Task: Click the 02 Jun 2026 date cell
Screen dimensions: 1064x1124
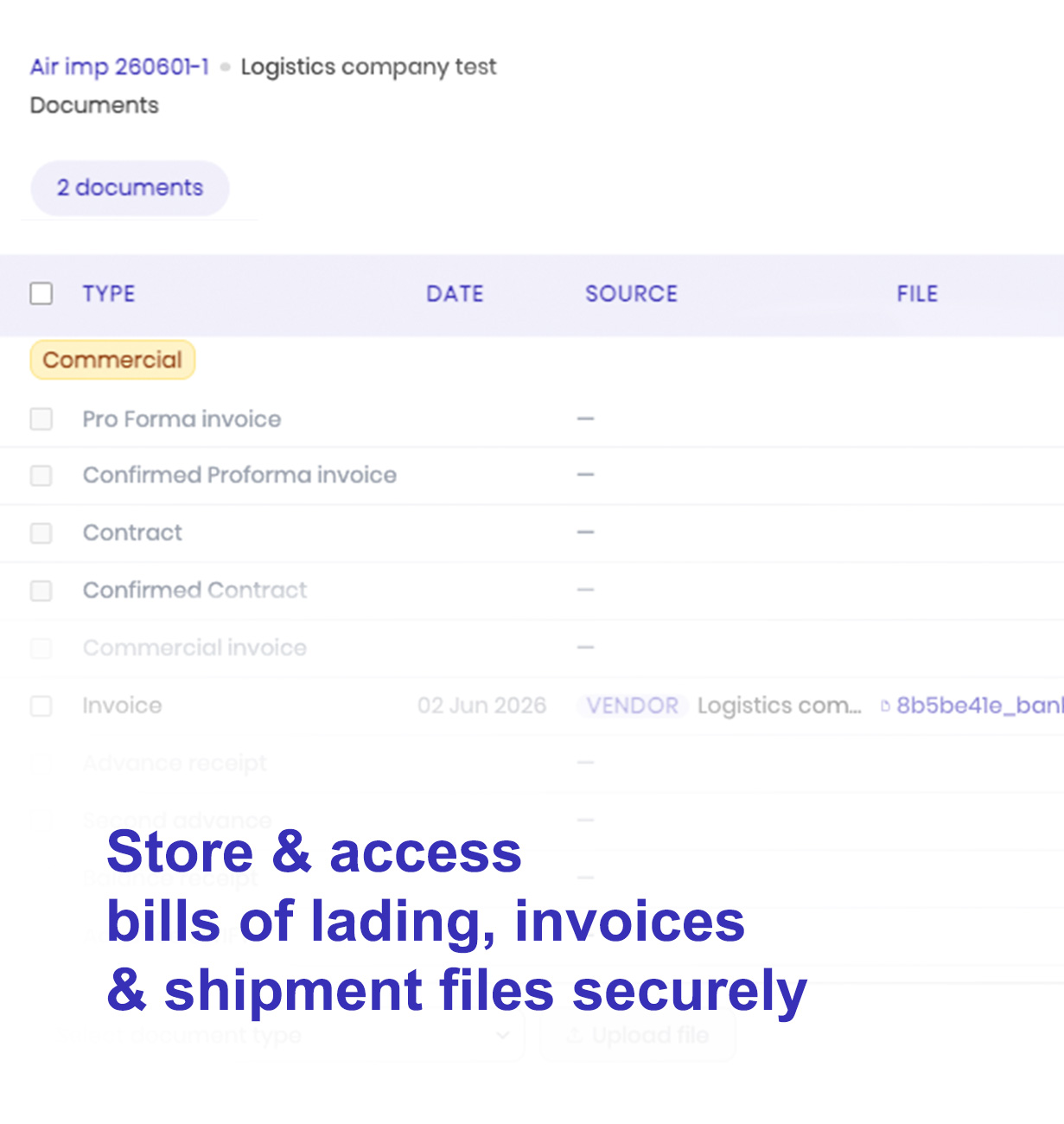Action: click(481, 706)
